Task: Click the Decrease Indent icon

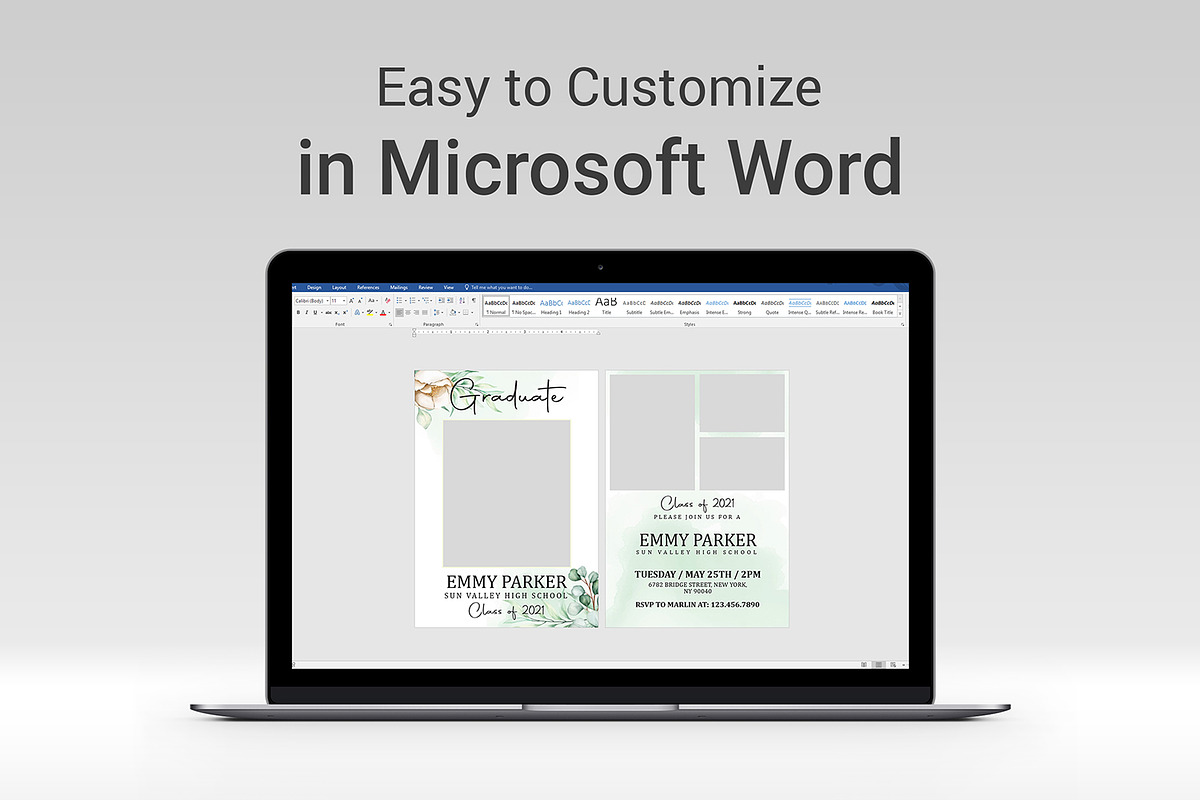Action: tap(441, 301)
